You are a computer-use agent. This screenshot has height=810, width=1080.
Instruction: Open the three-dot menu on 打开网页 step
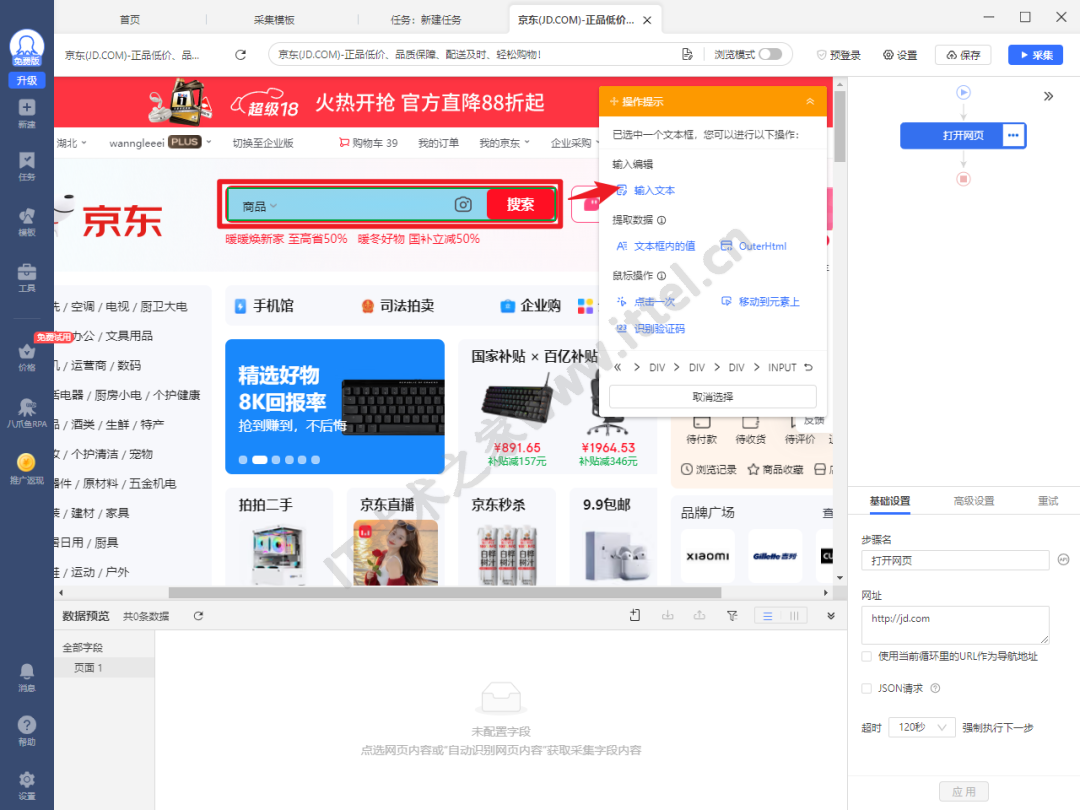1013,135
